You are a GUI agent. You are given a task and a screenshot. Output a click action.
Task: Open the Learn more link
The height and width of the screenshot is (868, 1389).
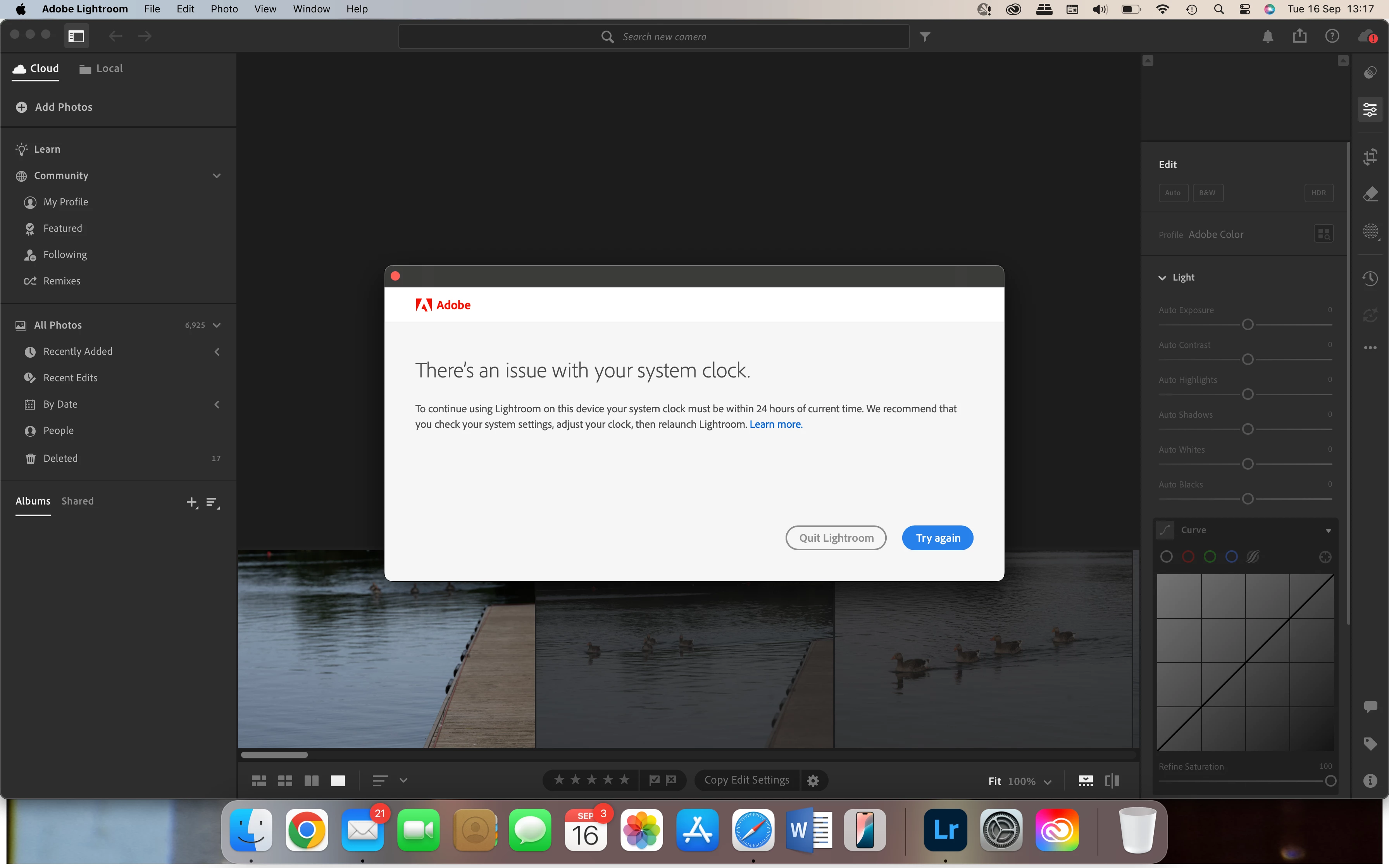click(775, 424)
